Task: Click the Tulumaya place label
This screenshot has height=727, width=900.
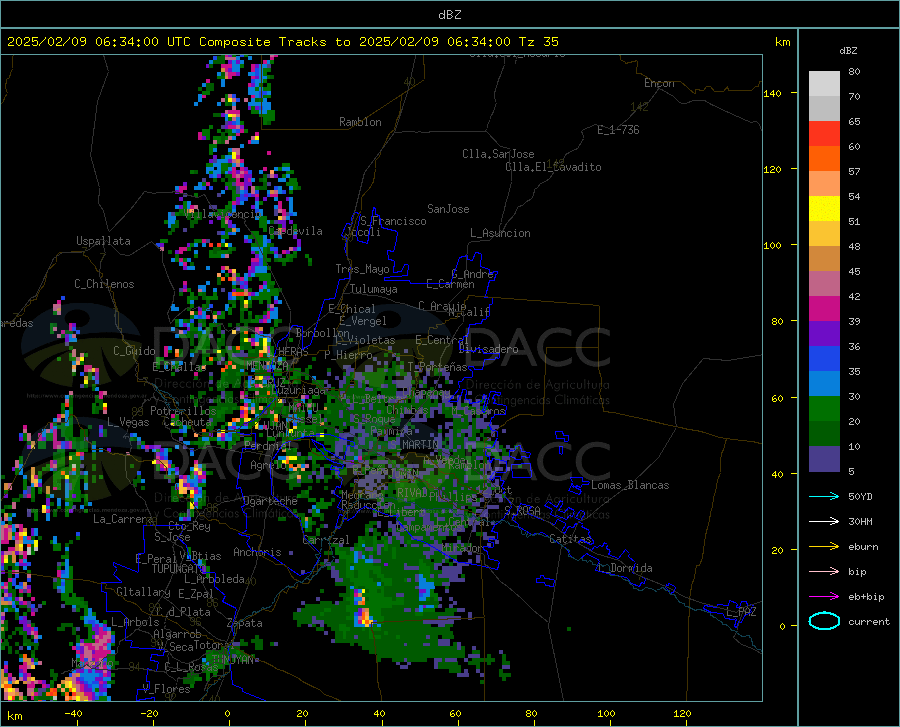Action: (x=374, y=289)
